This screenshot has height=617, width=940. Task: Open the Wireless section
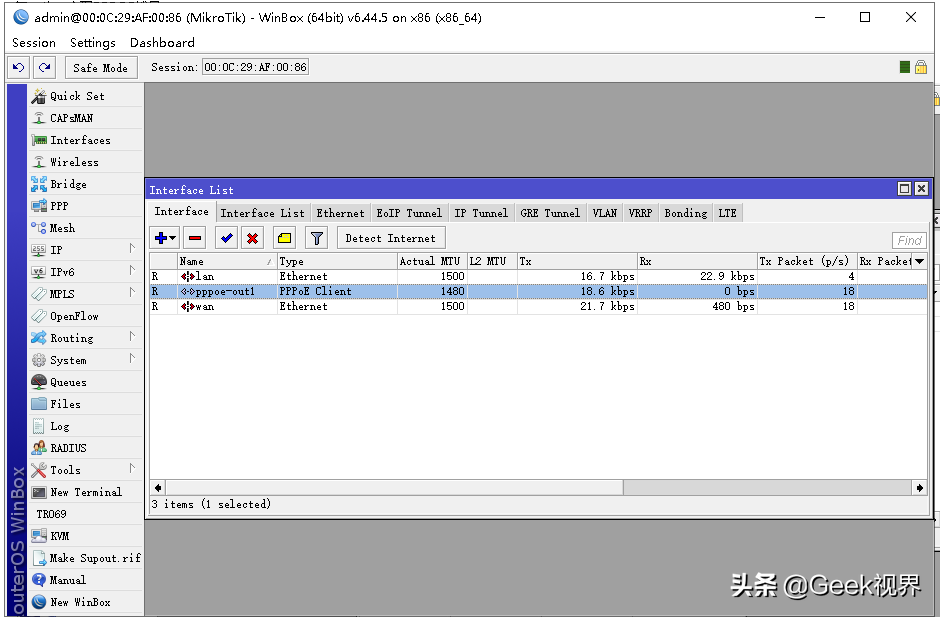86,162
